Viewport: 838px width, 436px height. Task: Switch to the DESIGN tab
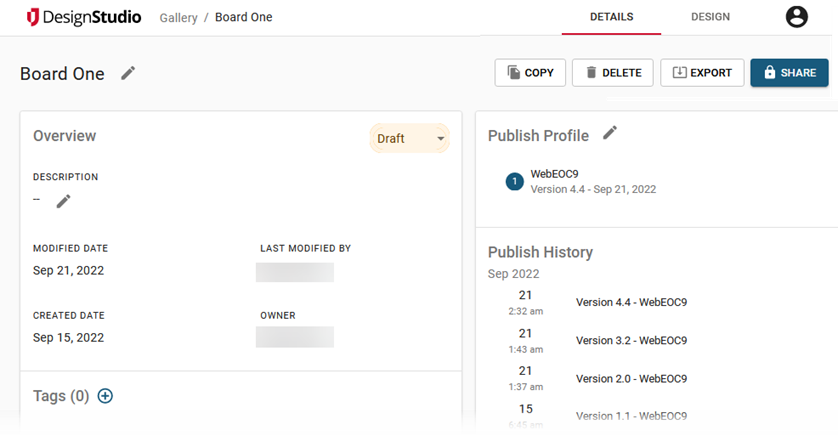(x=710, y=17)
